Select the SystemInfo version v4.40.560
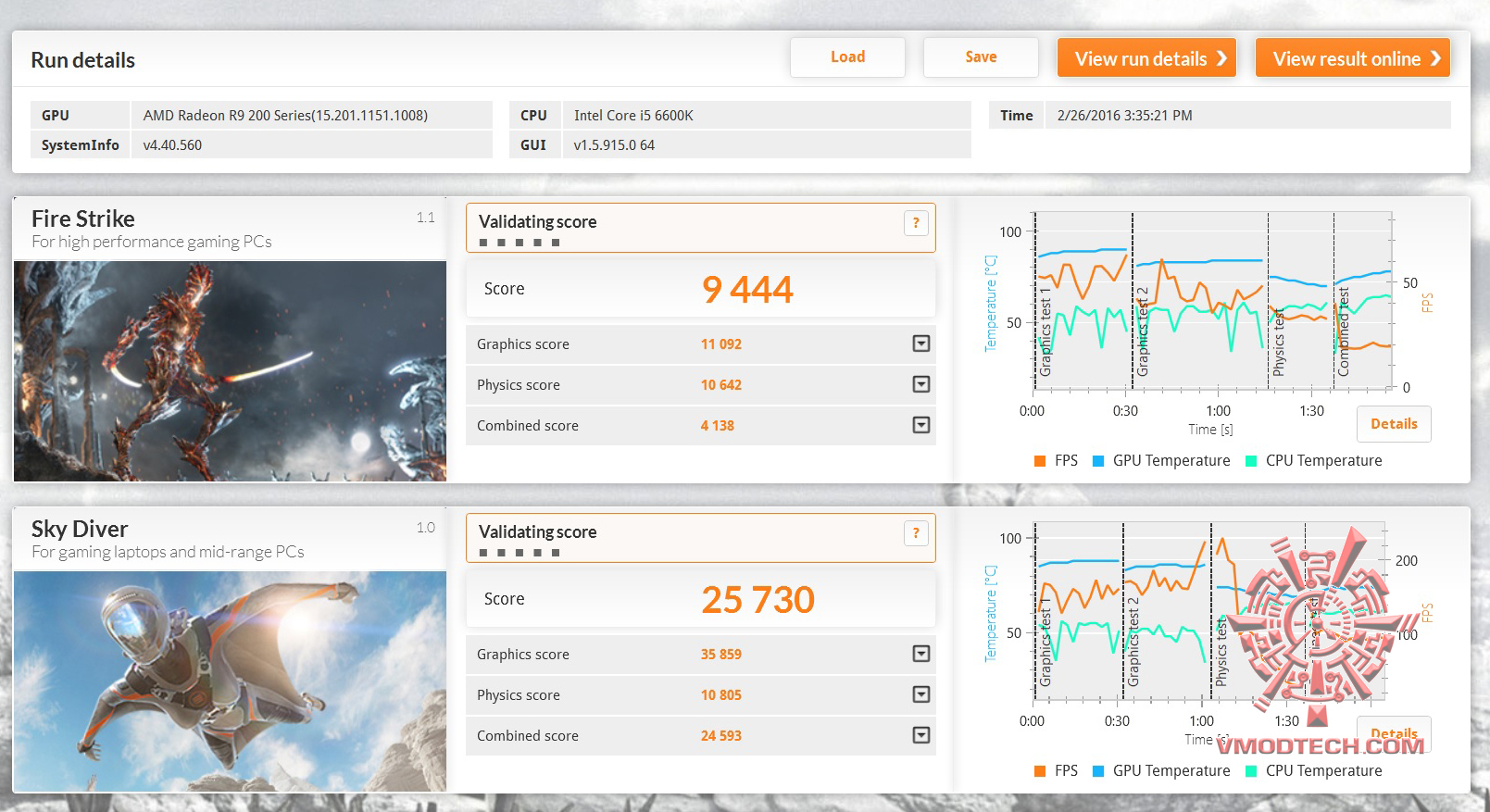1490x812 pixels. (172, 145)
